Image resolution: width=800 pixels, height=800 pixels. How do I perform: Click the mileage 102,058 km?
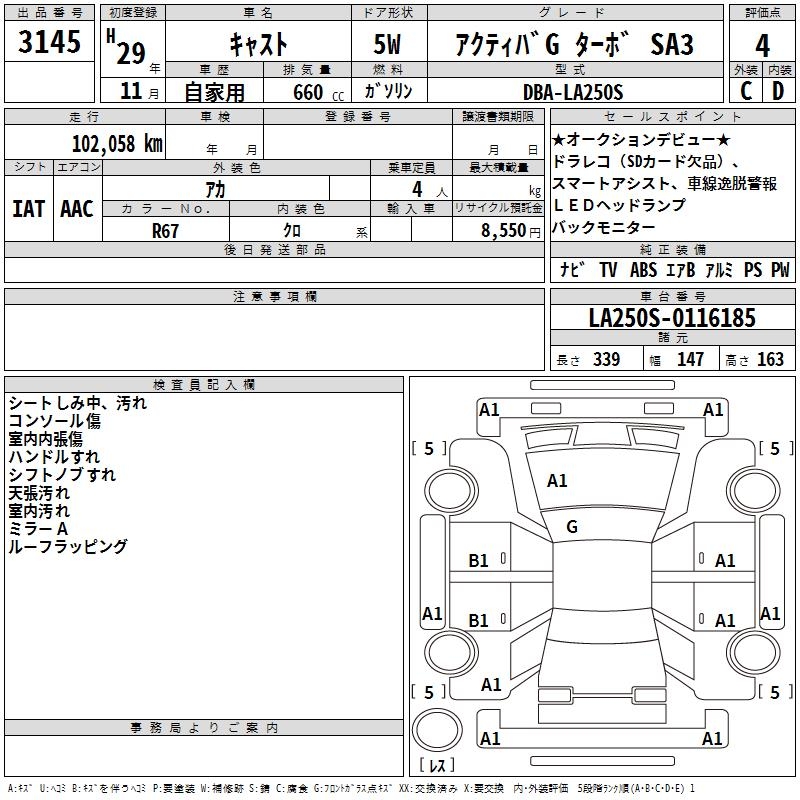click(x=117, y=144)
